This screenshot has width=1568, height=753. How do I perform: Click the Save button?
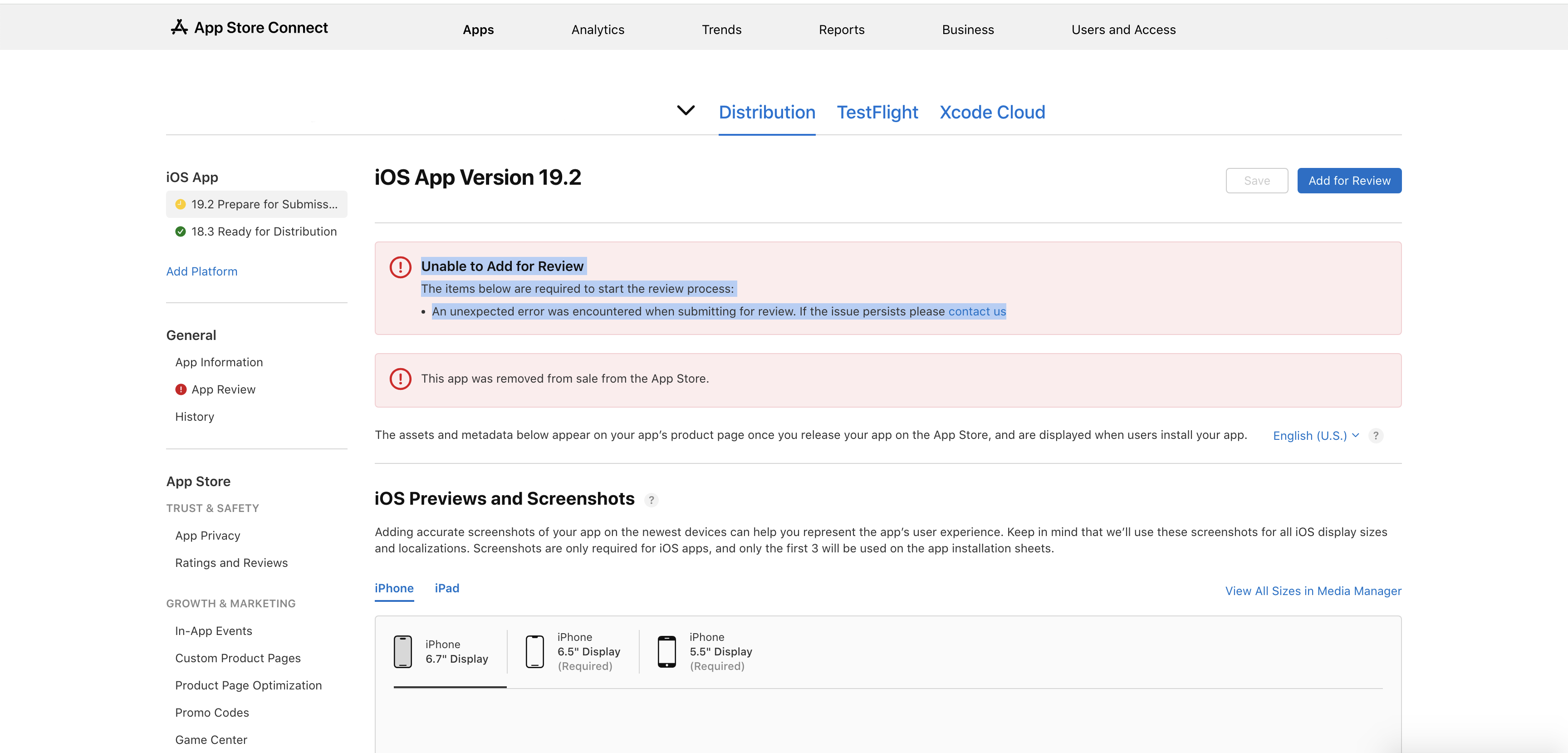pos(1257,181)
